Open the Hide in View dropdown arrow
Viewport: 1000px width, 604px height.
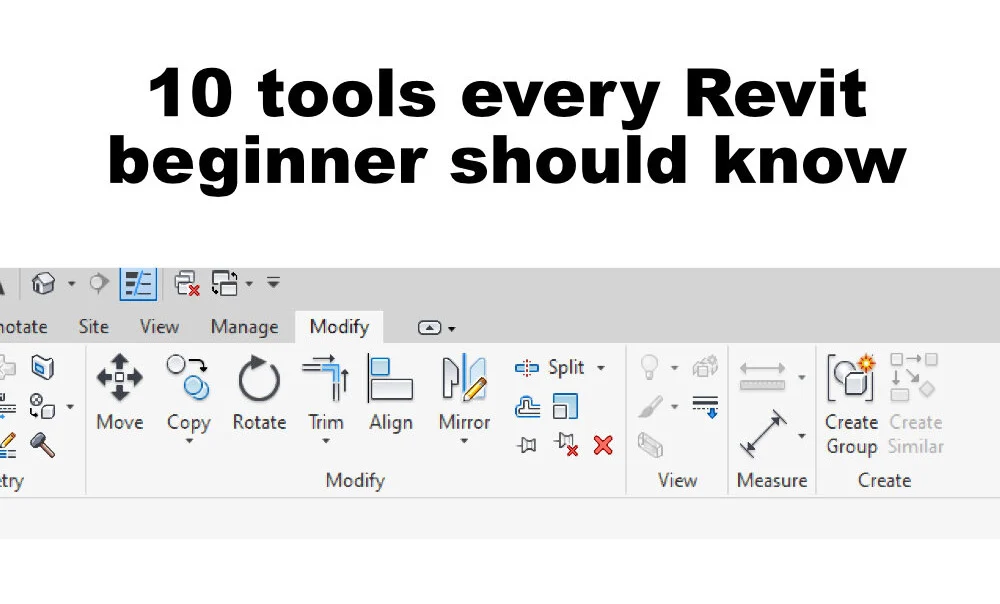coord(674,368)
